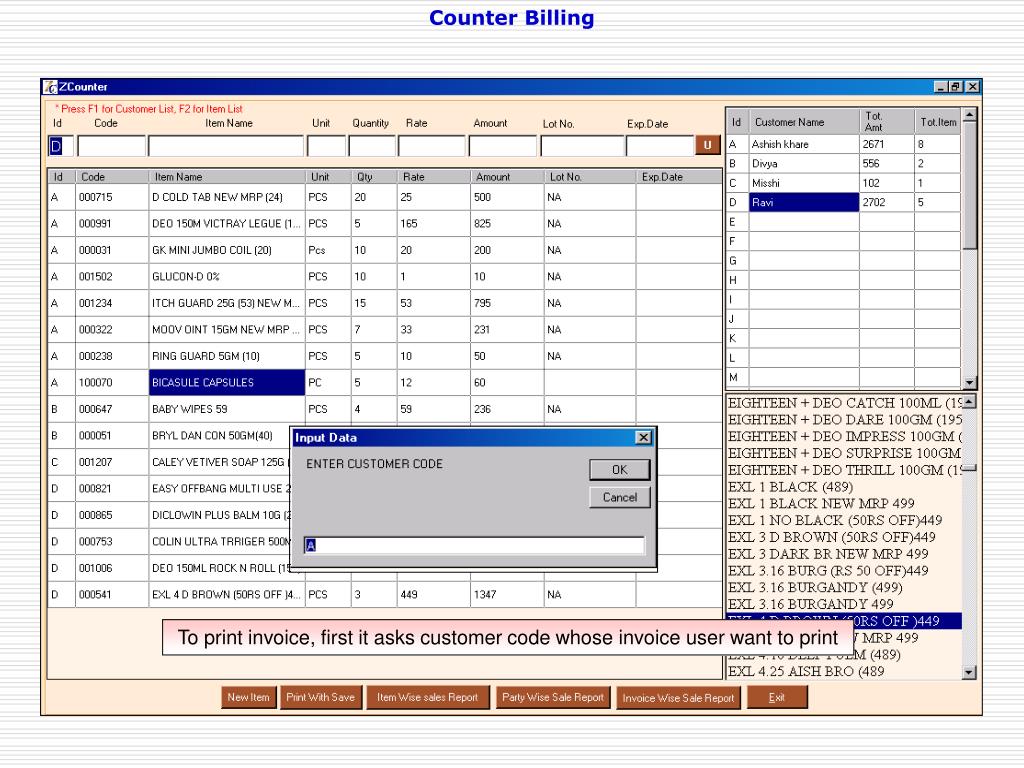Select COLIN ULTRA TRRIGER row

[x=168, y=541]
